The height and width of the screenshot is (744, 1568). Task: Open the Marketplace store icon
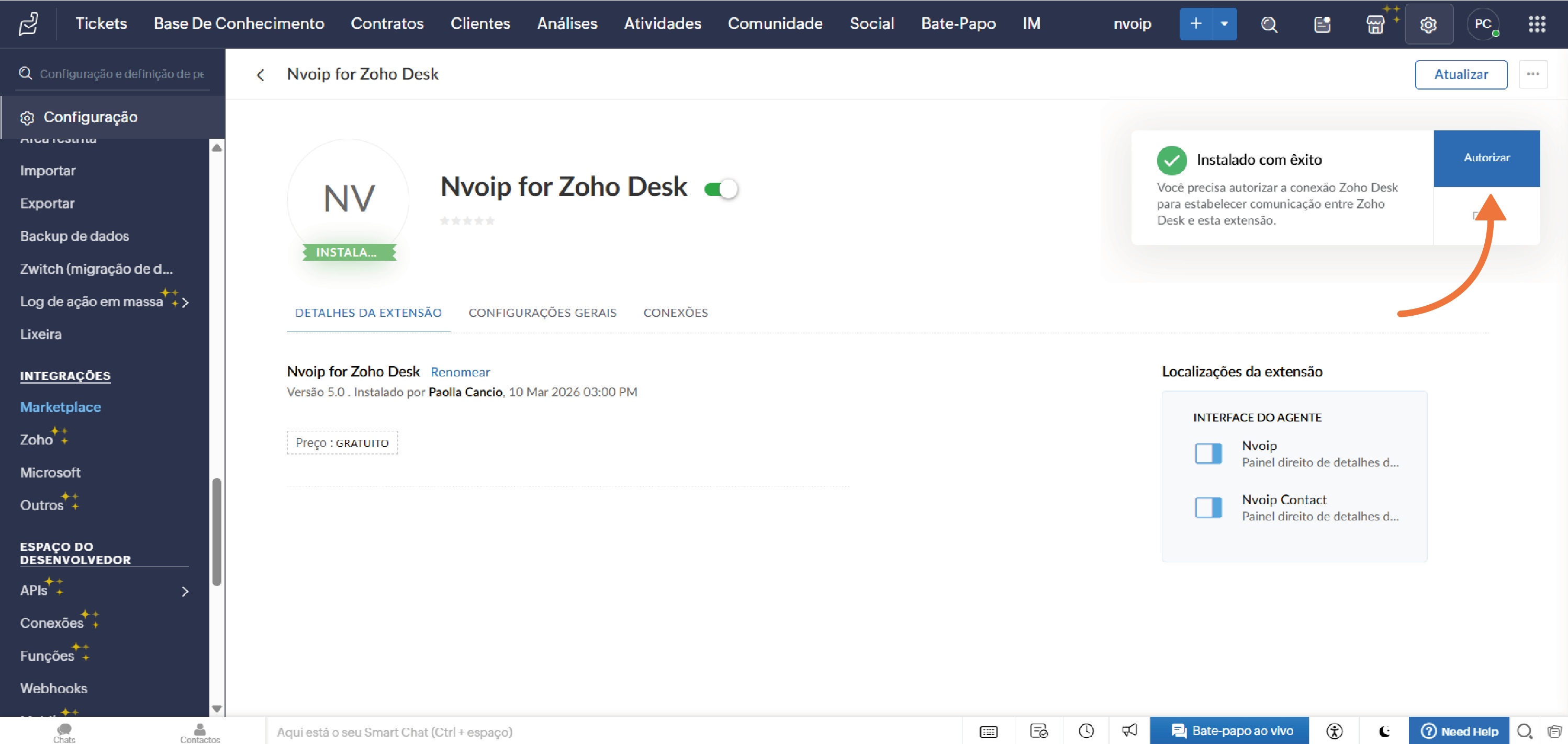pos(1375,25)
